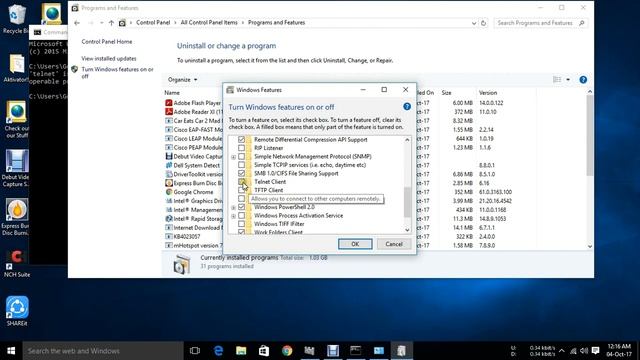Click the Search Programs and Features box
The width and height of the screenshot is (640, 360).
(x=540, y=23)
